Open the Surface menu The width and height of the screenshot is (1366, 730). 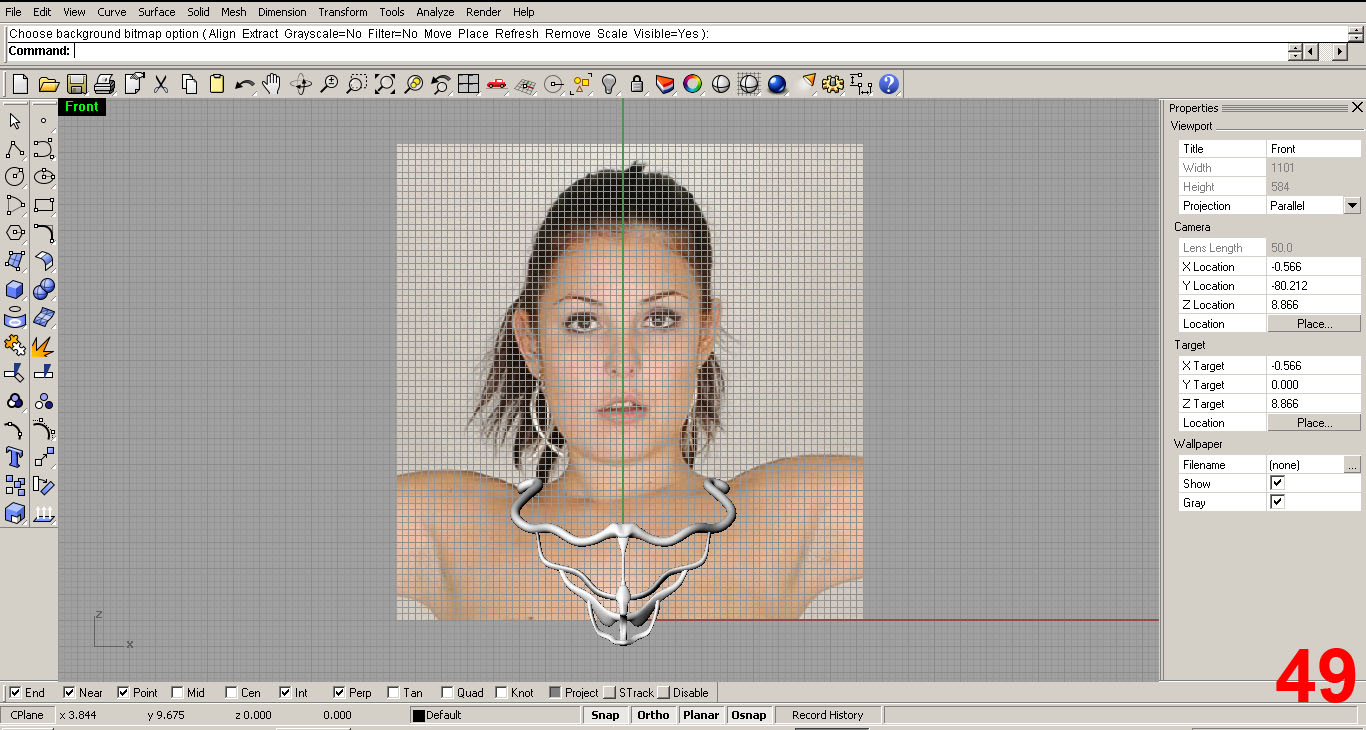pos(157,12)
